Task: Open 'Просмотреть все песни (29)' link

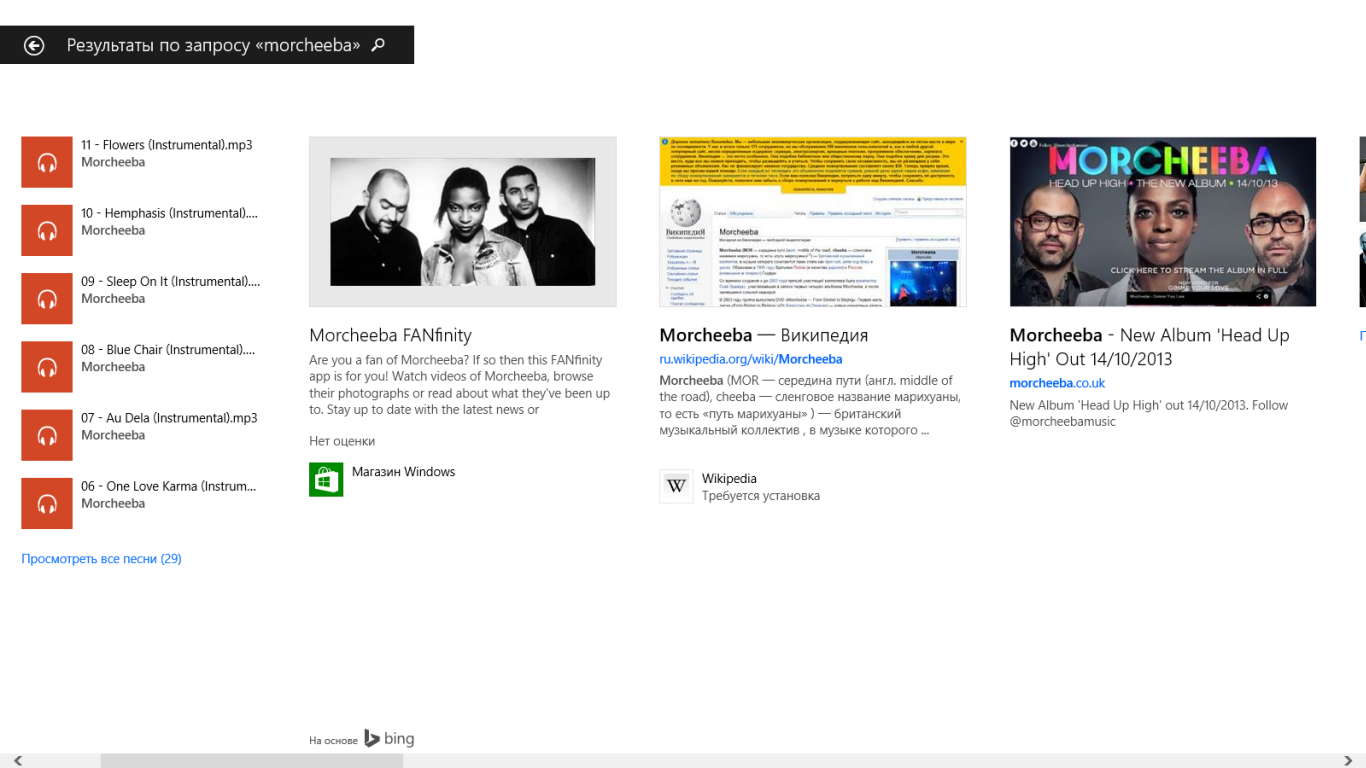Action: (x=101, y=559)
